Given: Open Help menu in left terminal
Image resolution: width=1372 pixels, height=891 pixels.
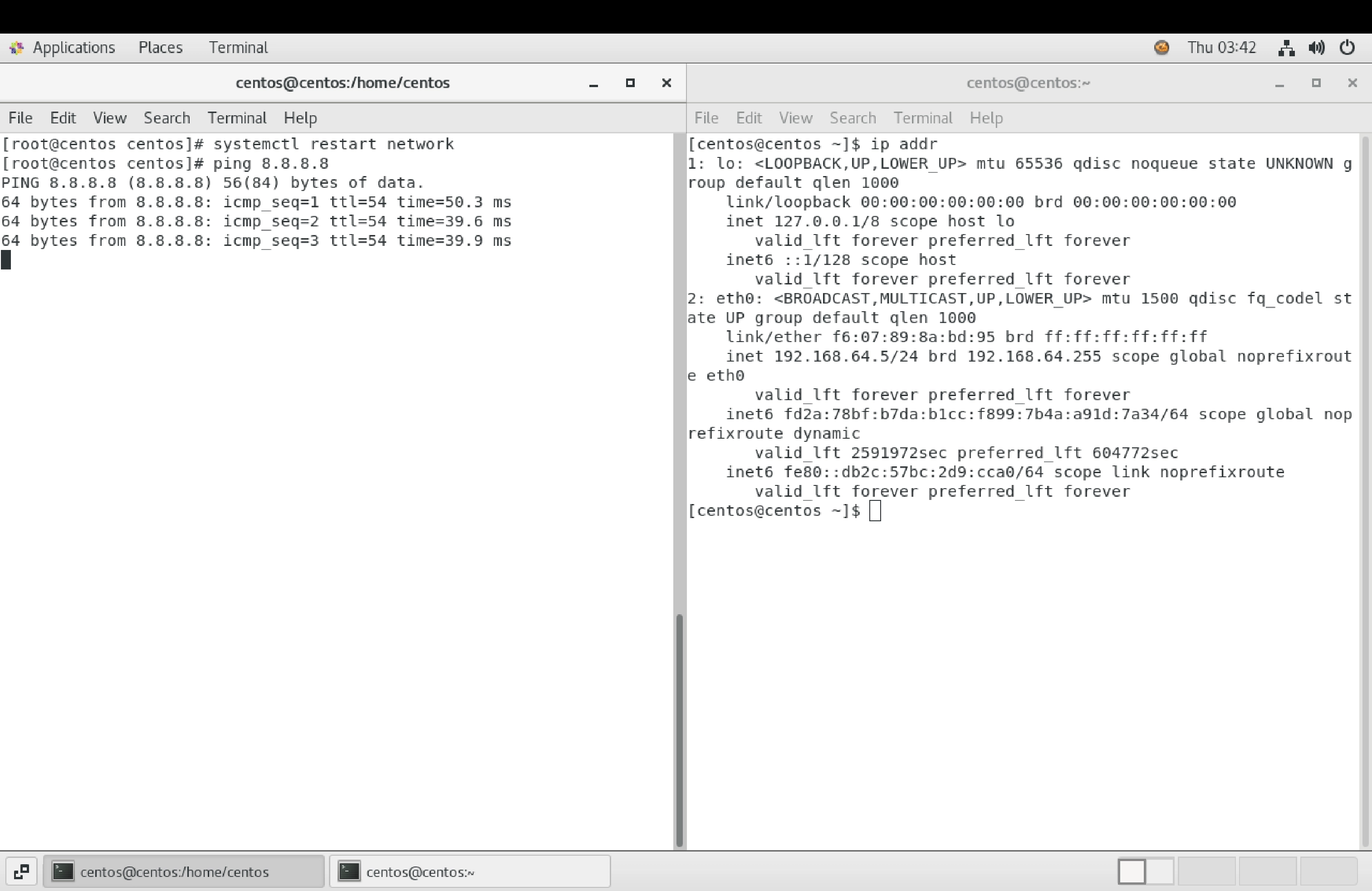Looking at the screenshot, I should (x=300, y=118).
